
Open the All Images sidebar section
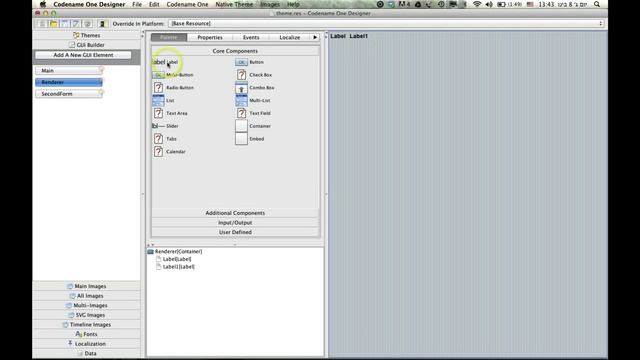[x=87, y=296]
